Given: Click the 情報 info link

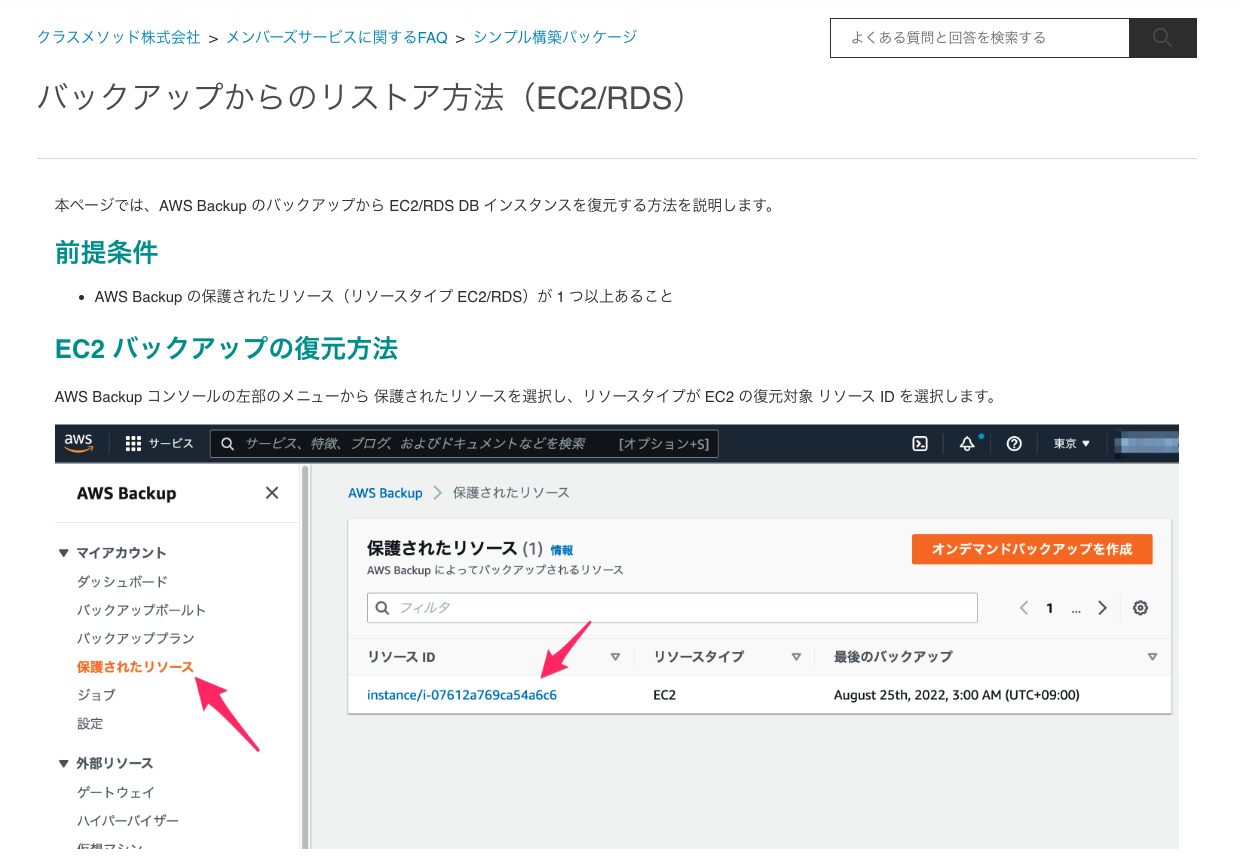Looking at the screenshot, I should pyautogui.click(x=562, y=550).
